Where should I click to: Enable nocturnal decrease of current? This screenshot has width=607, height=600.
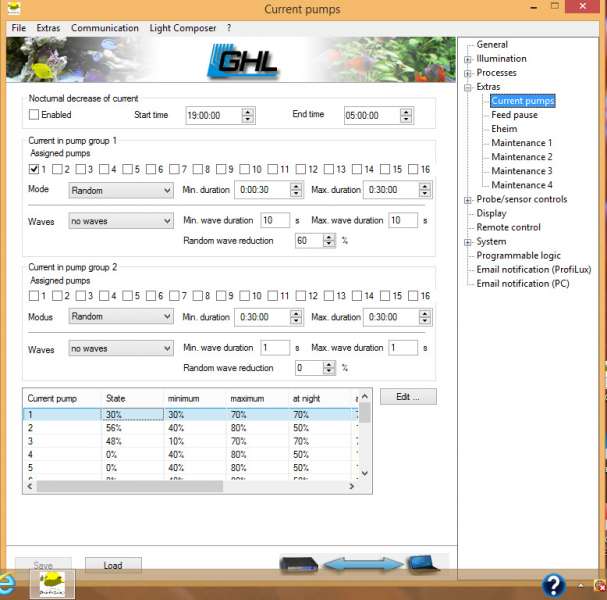click(34, 115)
